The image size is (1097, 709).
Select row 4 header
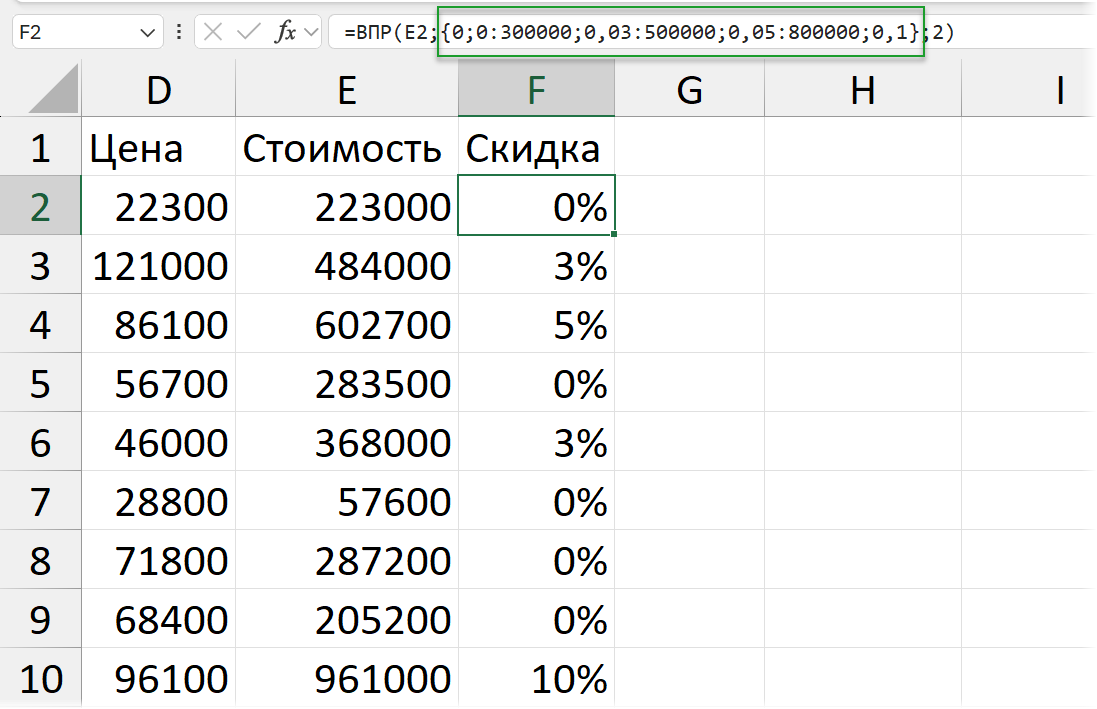coord(41,323)
